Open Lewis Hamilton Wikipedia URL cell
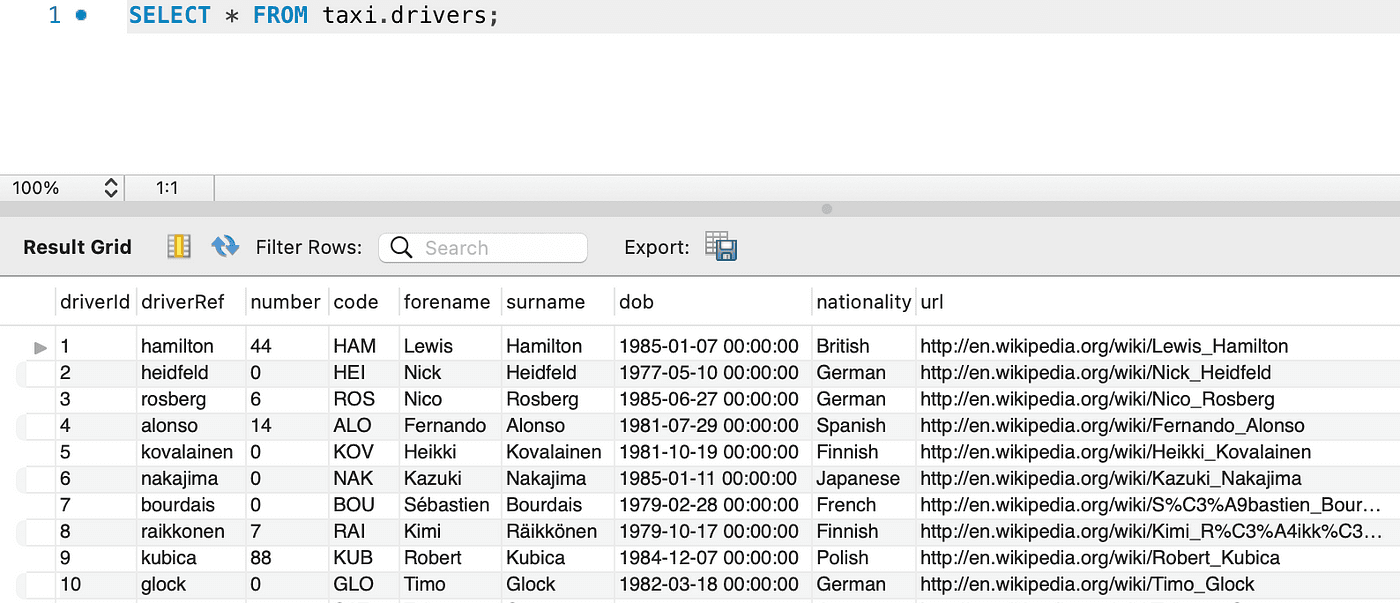Image resolution: width=1400 pixels, height=603 pixels. point(1103,346)
